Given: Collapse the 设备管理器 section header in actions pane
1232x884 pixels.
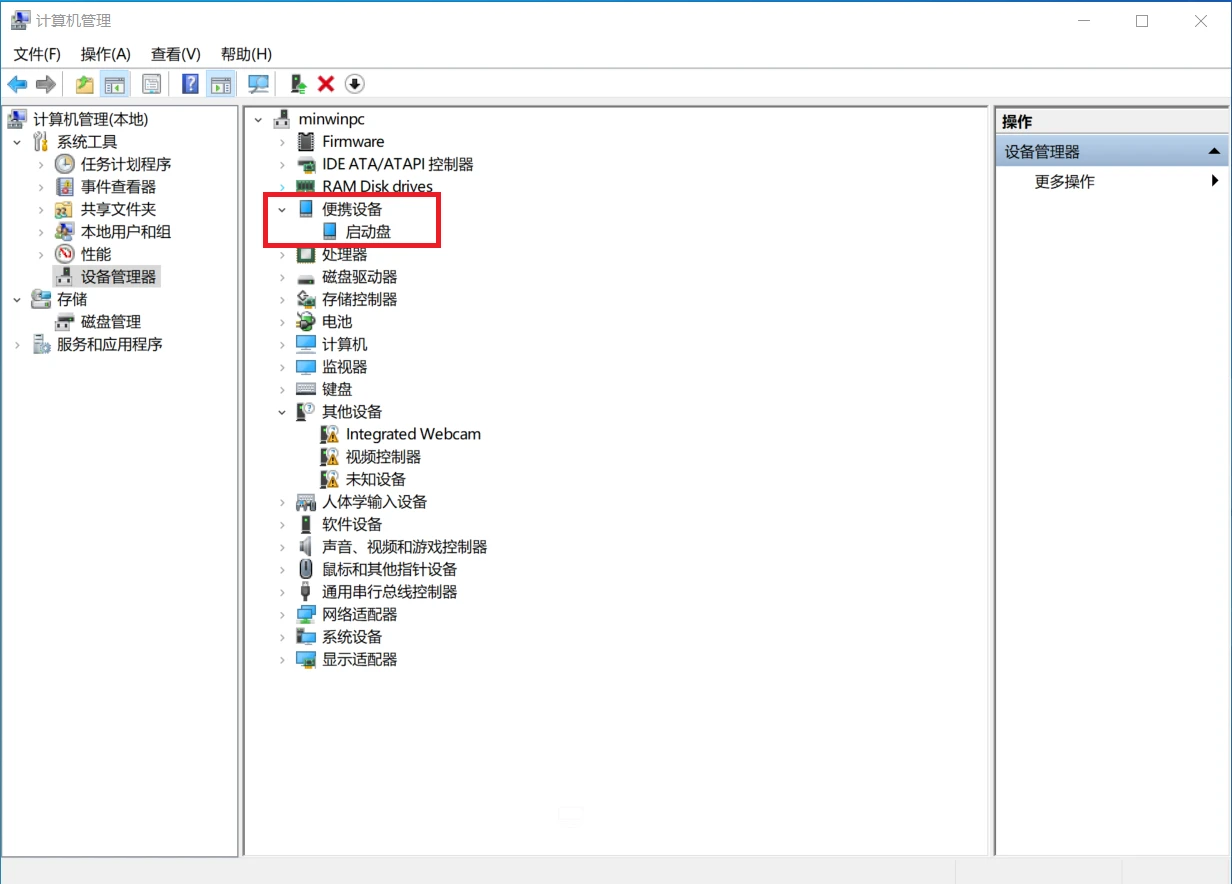Looking at the screenshot, I should point(1214,152).
